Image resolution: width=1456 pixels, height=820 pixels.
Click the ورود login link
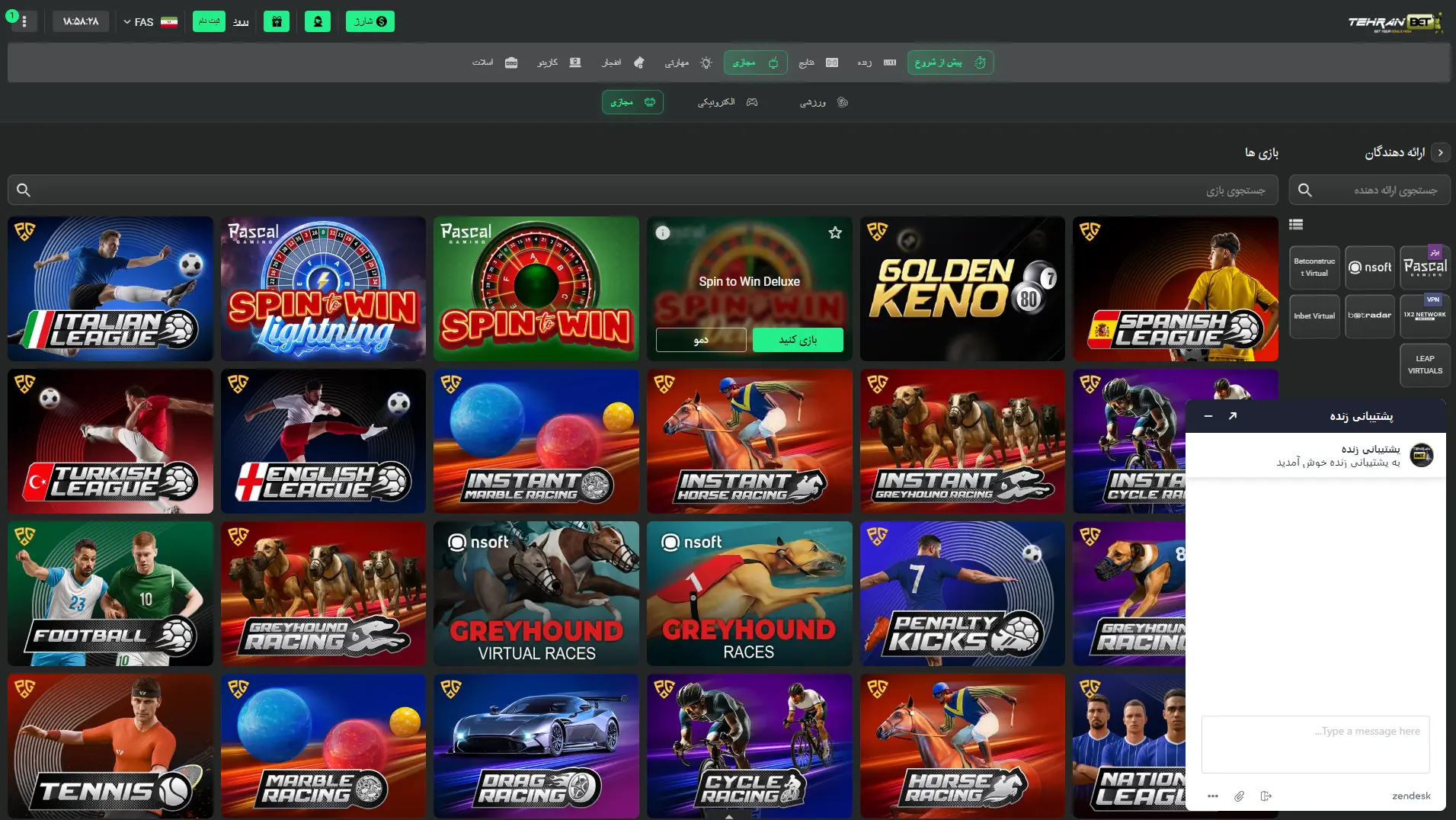pyautogui.click(x=241, y=21)
